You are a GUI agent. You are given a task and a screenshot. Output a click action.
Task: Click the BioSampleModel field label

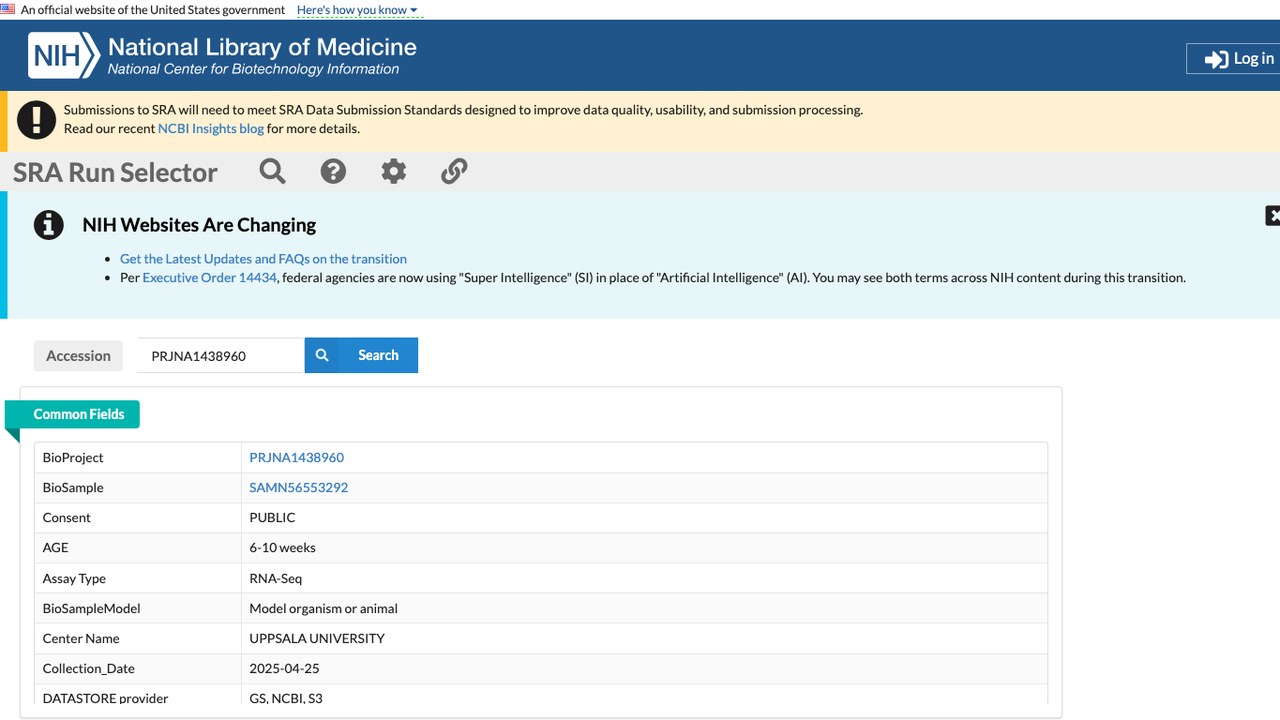tap(92, 608)
